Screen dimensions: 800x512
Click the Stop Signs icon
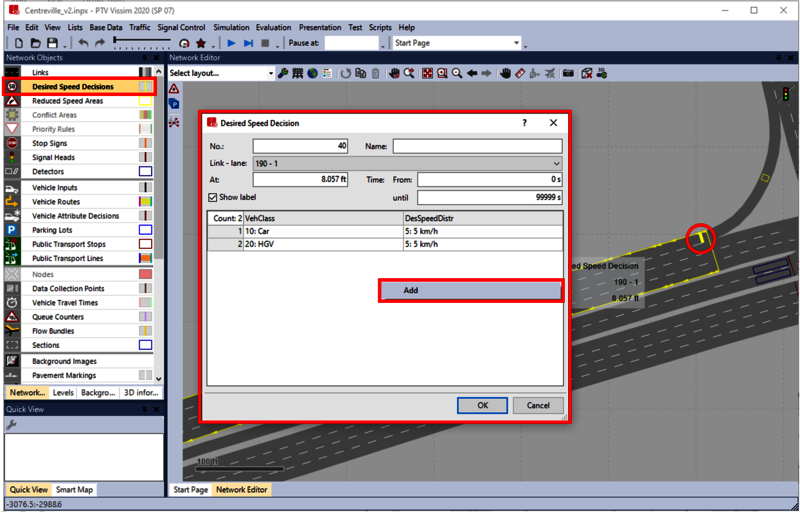12,144
